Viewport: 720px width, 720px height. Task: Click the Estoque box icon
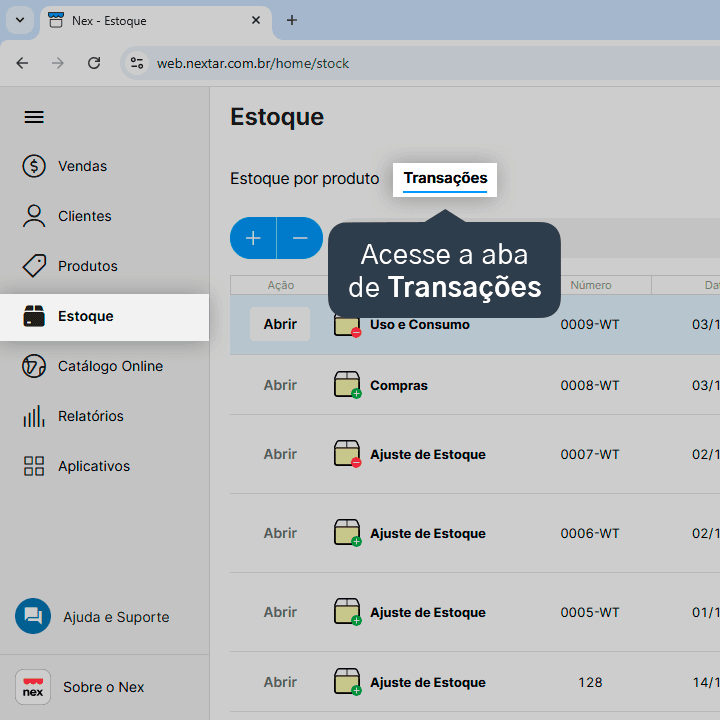pos(34,316)
